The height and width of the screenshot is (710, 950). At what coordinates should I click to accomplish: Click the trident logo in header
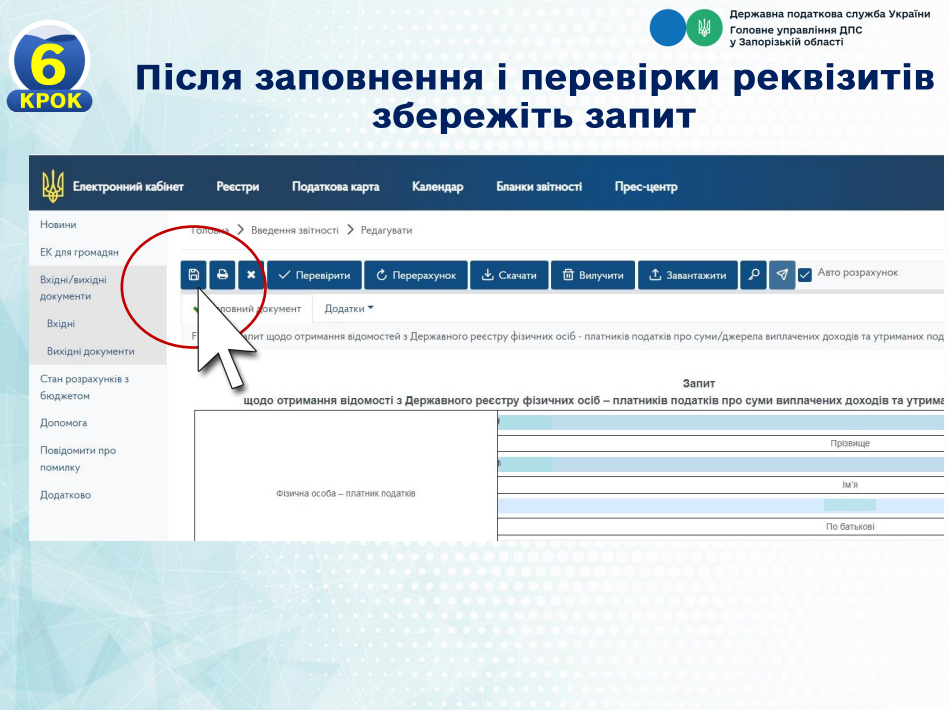click(x=53, y=186)
